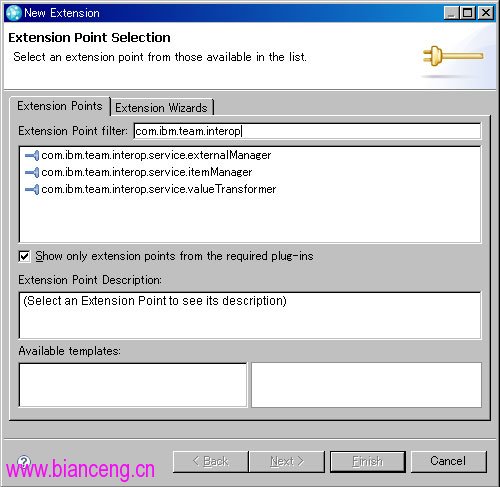Screen dimensions: 500x487
Task: Cancel the New Extension dialog
Action: tap(448, 461)
